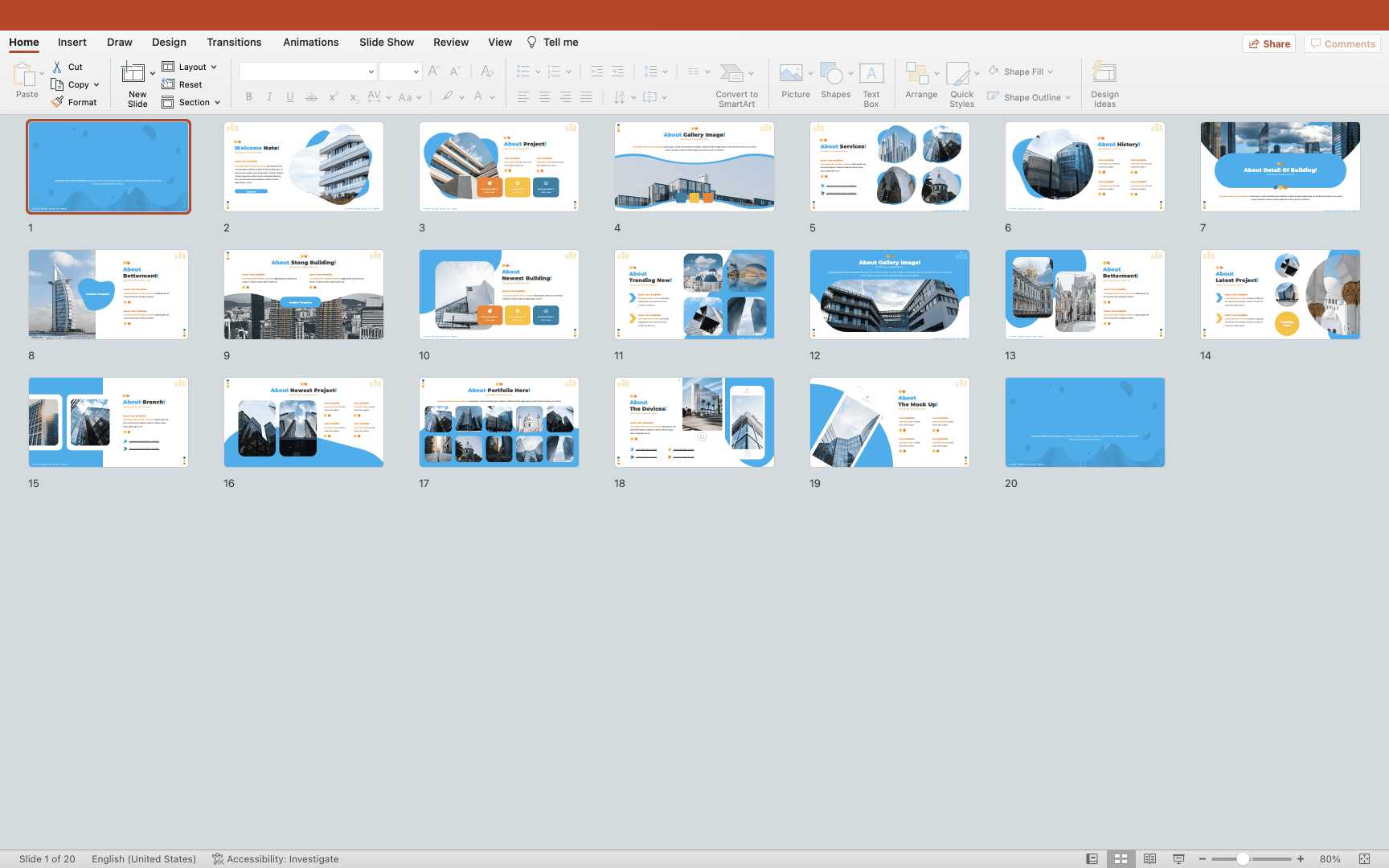Screen dimensions: 1389x868
Task: Open the Design Ideas pane
Action: click(x=1104, y=75)
